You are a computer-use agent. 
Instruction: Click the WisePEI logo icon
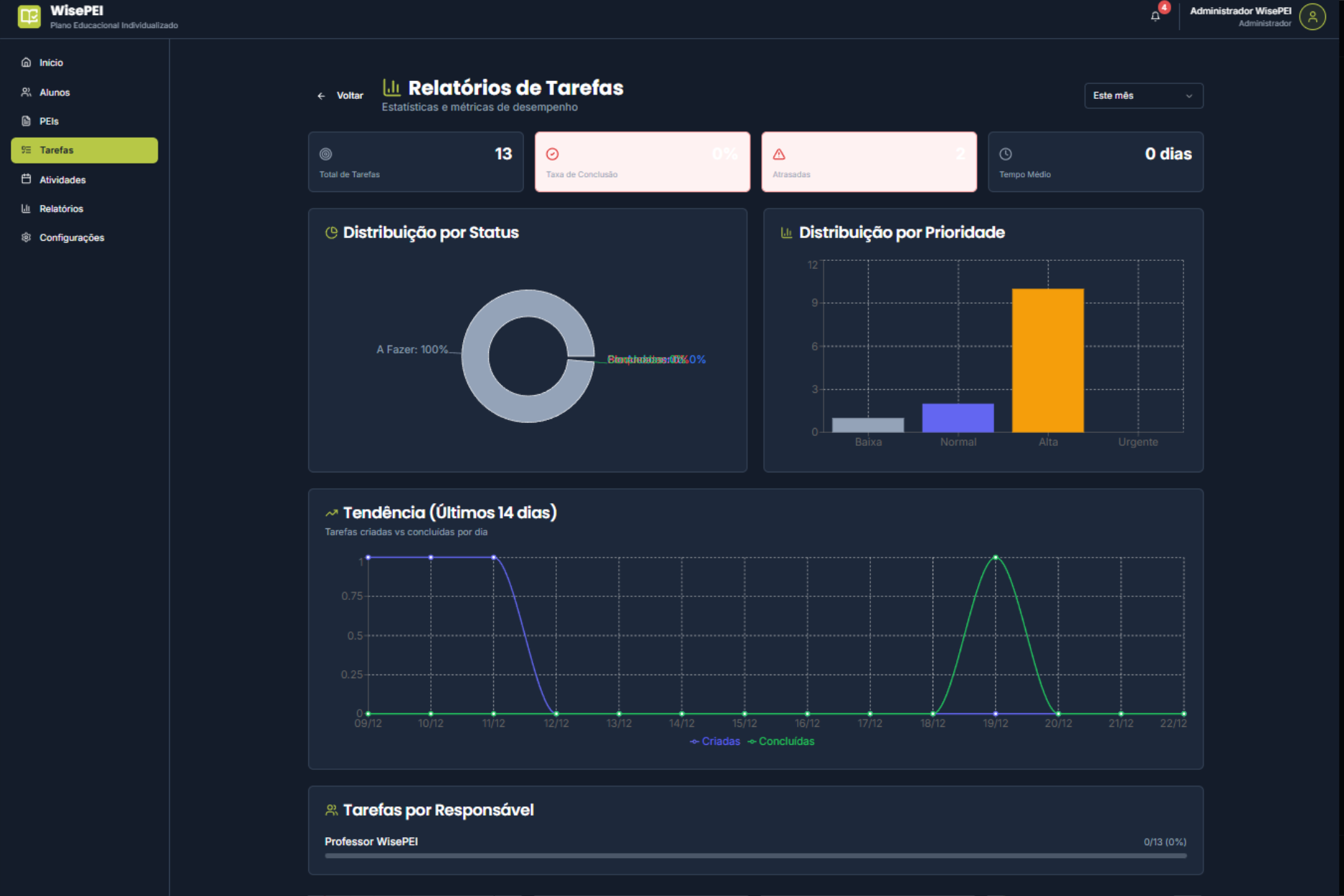pos(29,16)
